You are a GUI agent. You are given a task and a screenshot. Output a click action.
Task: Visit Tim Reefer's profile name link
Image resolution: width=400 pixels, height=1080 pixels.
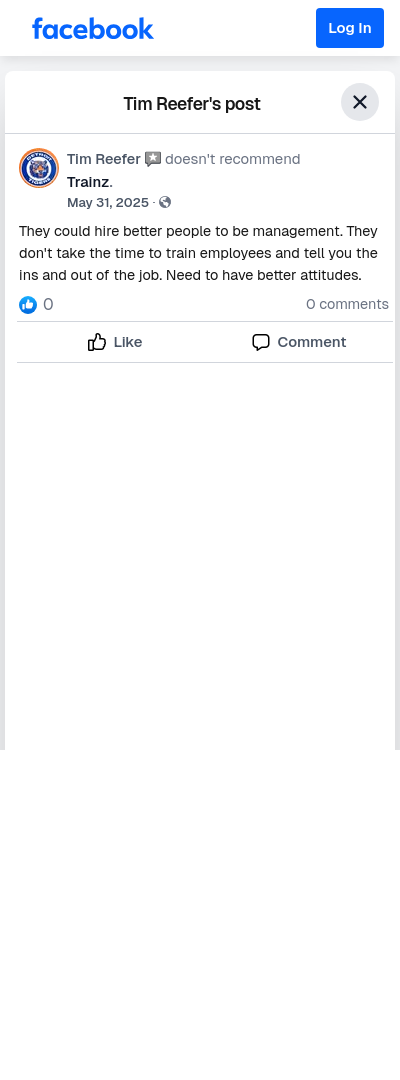tap(104, 159)
